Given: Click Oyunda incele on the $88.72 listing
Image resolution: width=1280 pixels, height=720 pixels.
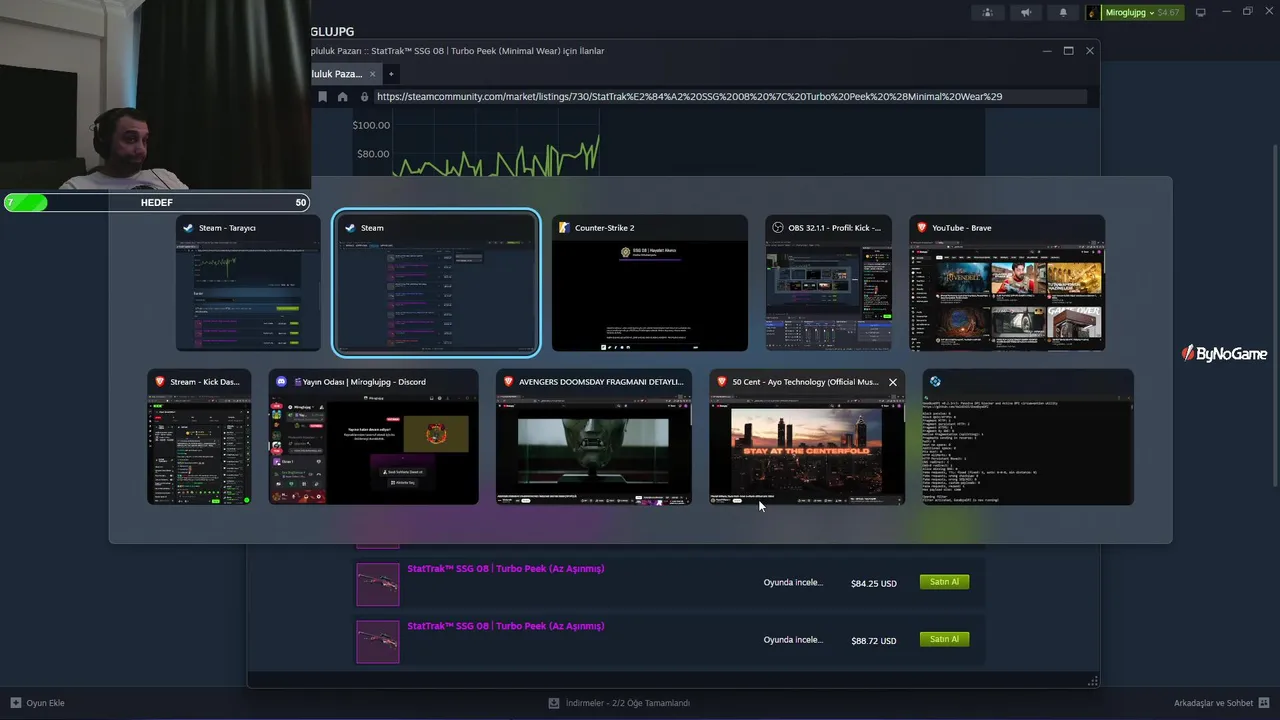Looking at the screenshot, I should (x=793, y=640).
